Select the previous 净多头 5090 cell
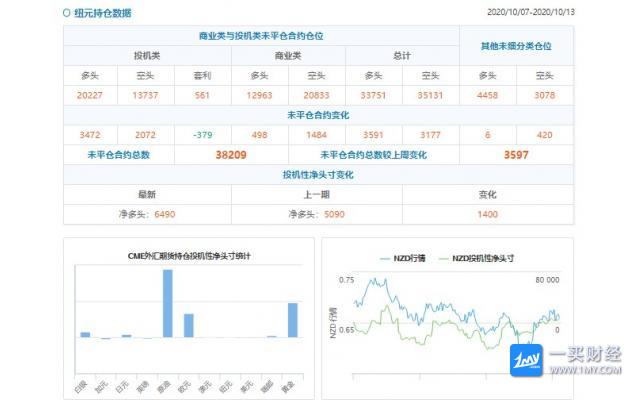640x400 pixels. [x=316, y=214]
